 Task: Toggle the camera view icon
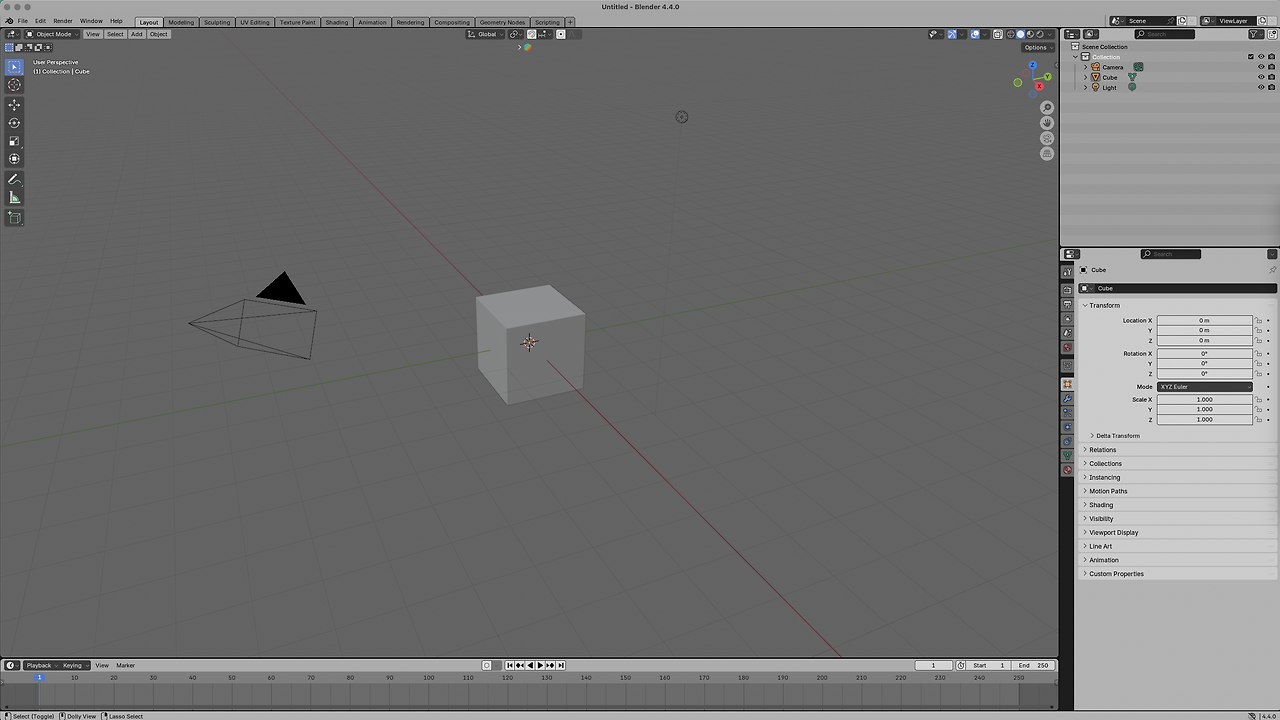click(x=1047, y=138)
